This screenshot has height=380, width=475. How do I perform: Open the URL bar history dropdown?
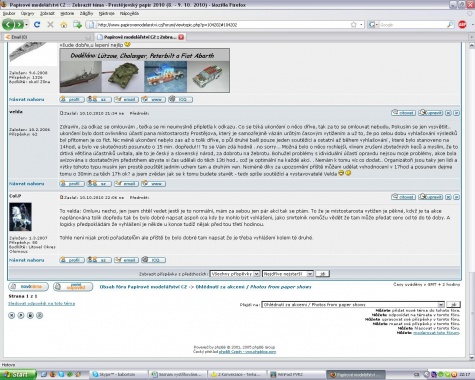coord(361,25)
